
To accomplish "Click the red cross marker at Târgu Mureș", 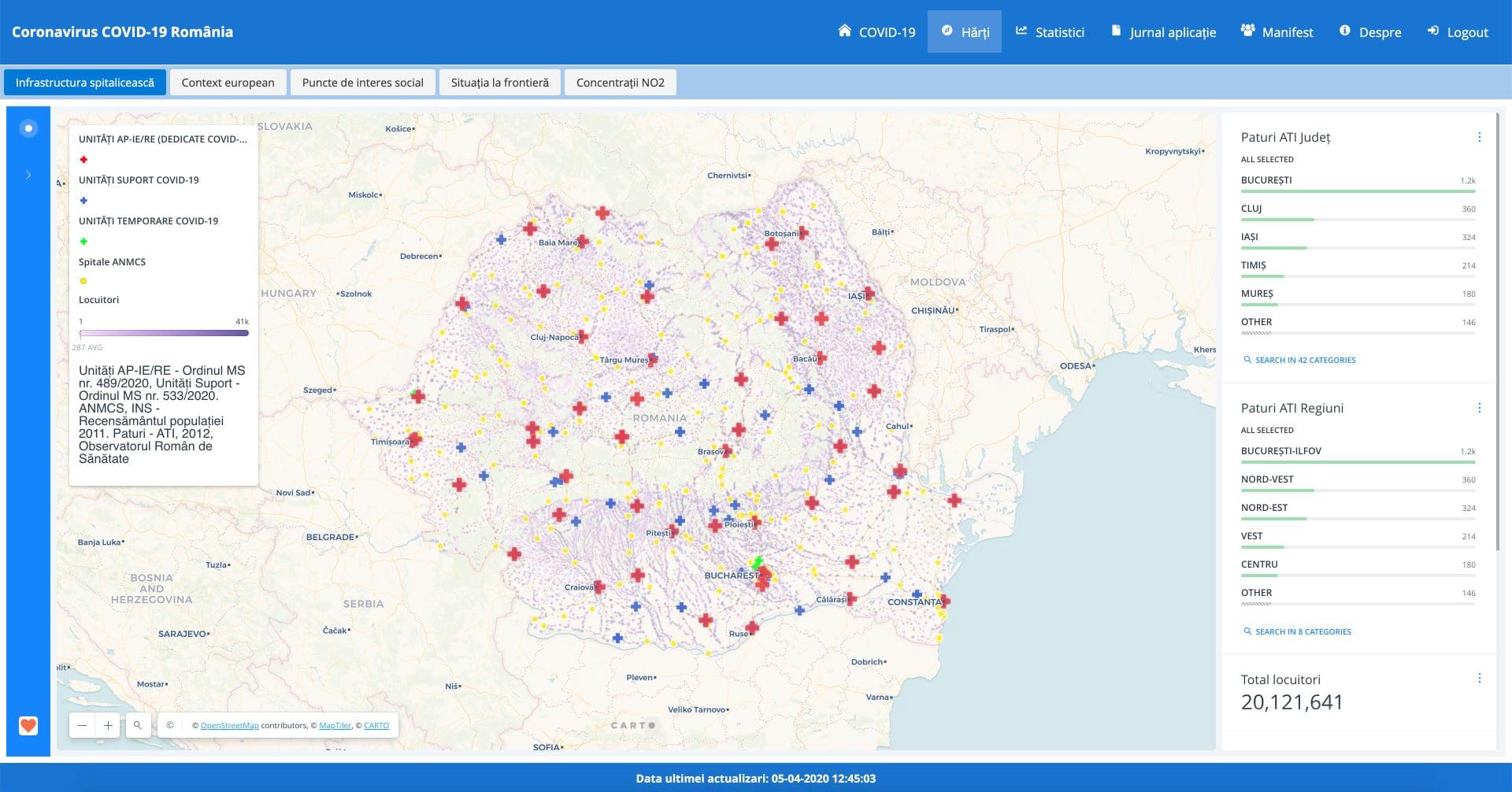I will click(x=652, y=360).
